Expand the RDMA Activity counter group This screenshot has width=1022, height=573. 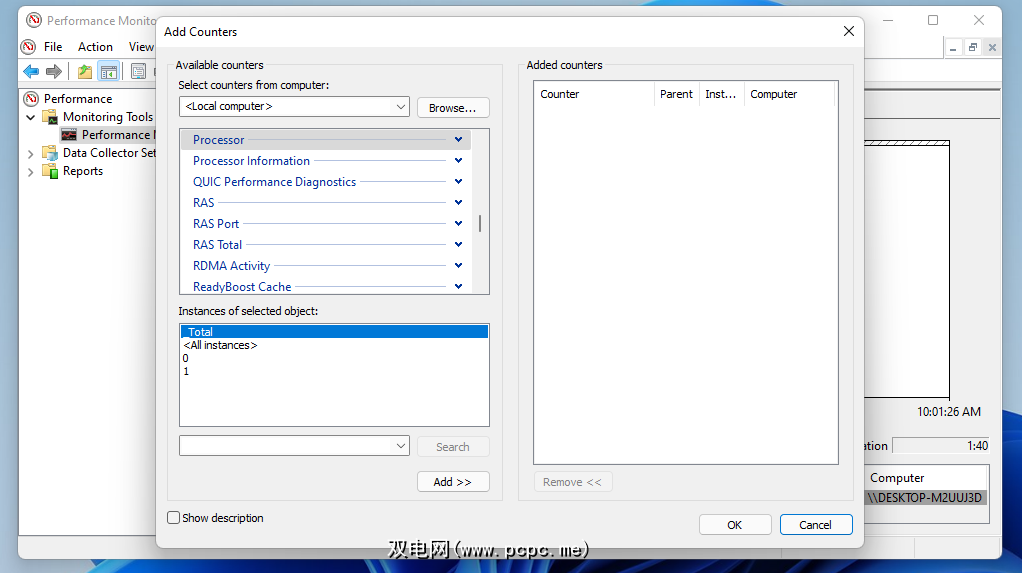(x=458, y=265)
